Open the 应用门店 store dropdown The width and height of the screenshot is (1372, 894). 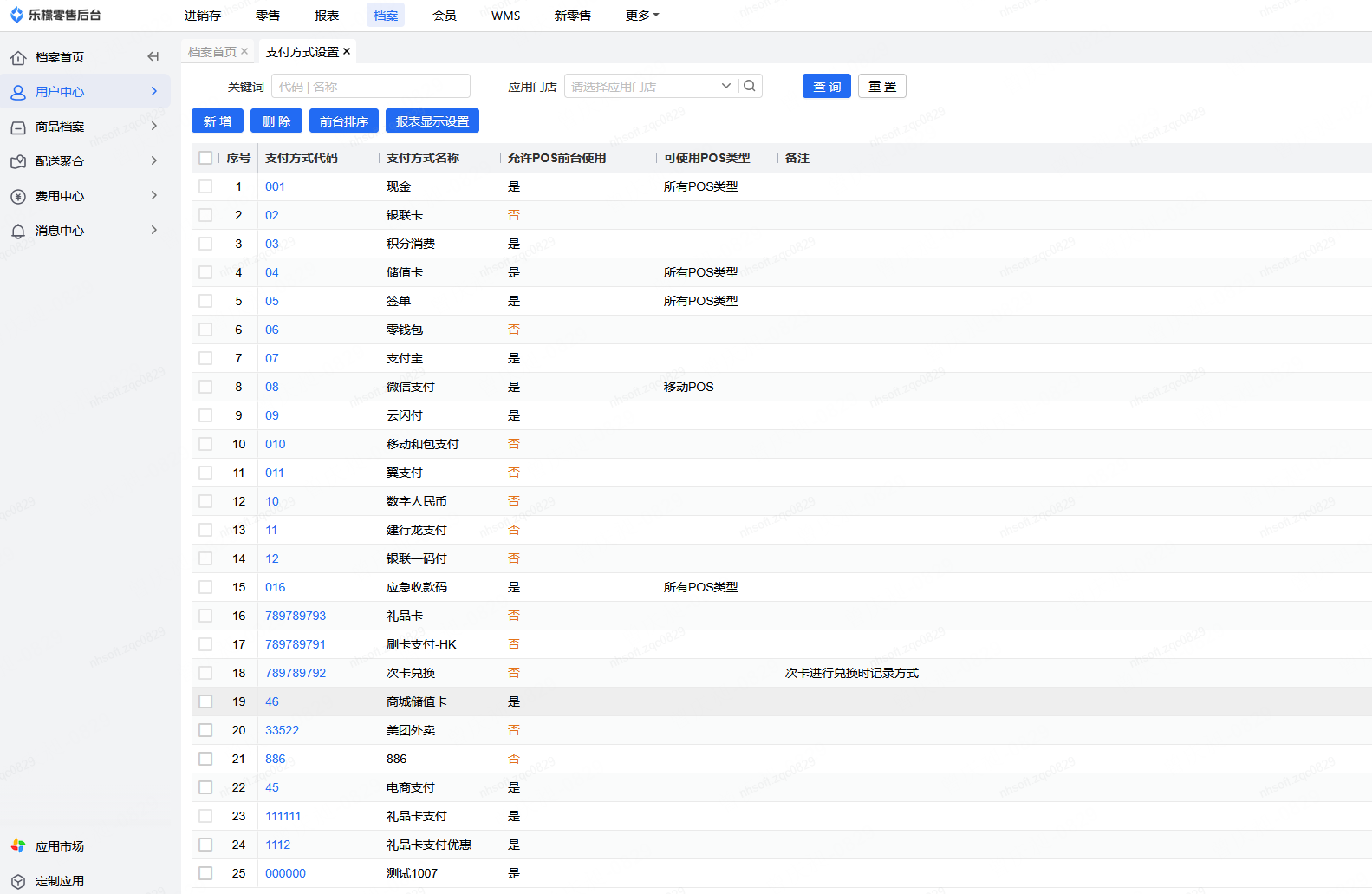pyautogui.click(x=650, y=86)
